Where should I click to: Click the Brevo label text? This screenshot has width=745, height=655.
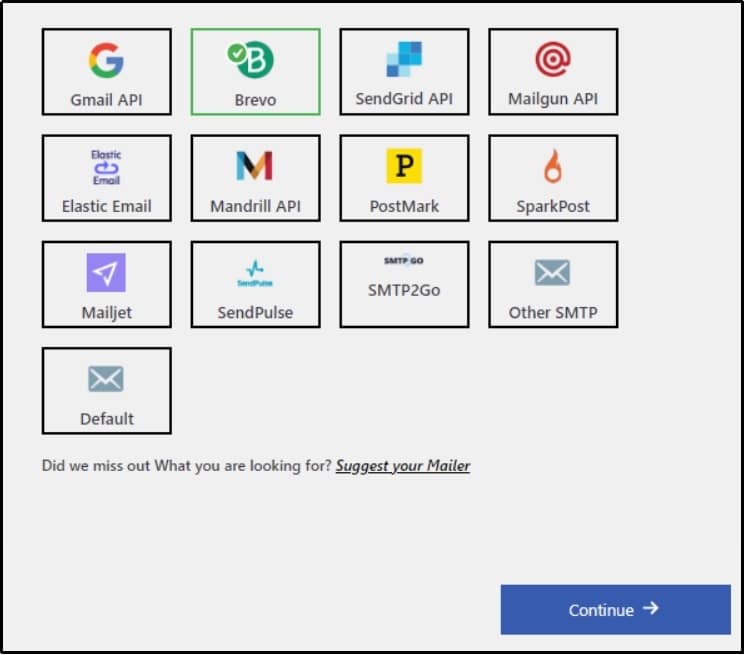[x=255, y=100]
